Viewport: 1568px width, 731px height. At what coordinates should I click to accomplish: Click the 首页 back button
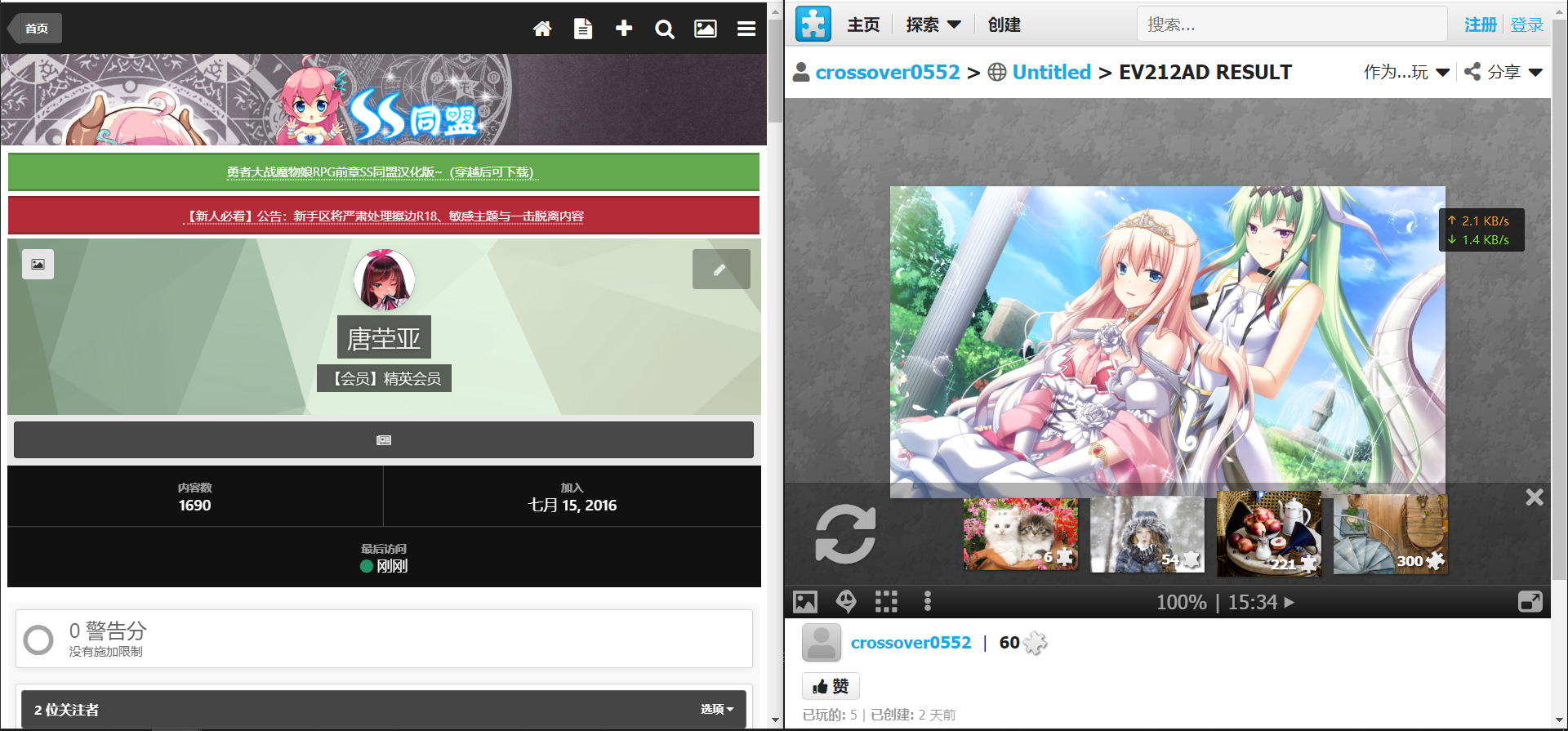click(x=35, y=29)
